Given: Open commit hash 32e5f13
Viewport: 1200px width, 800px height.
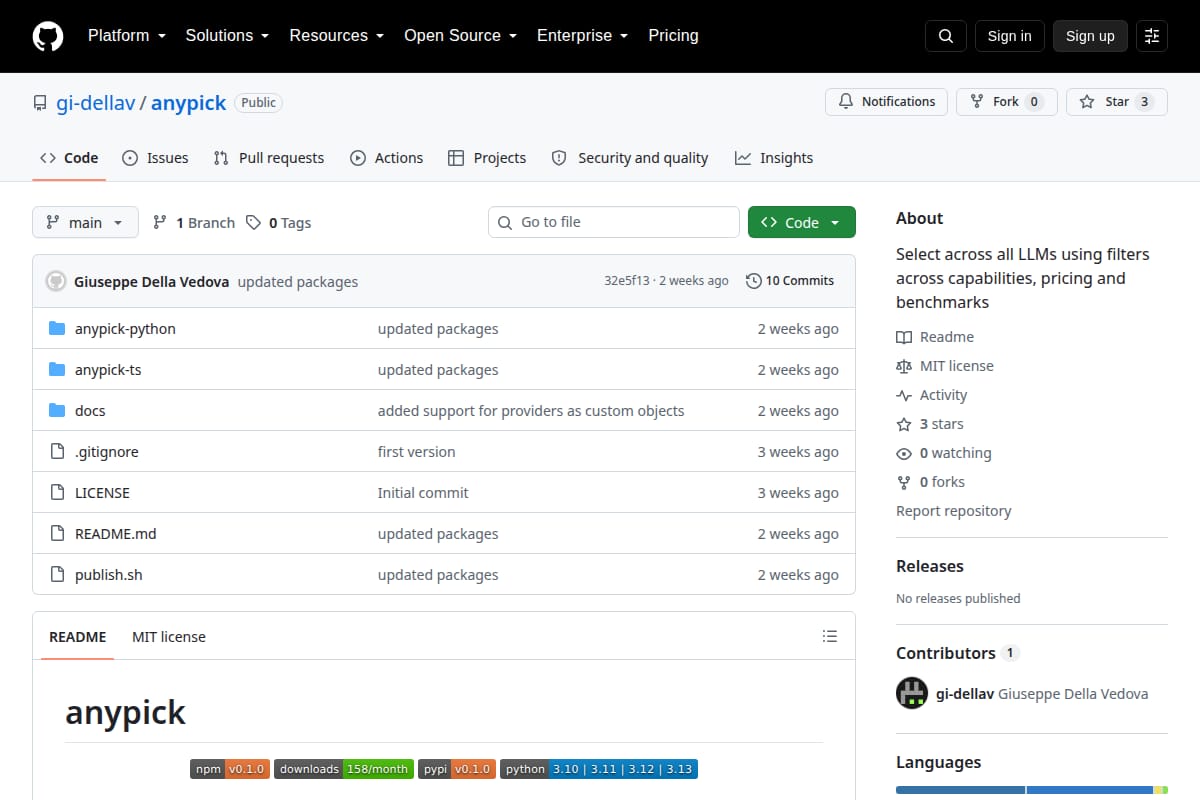Looking at the screenshot, I should pyautogui.click(x=627, y=281).
